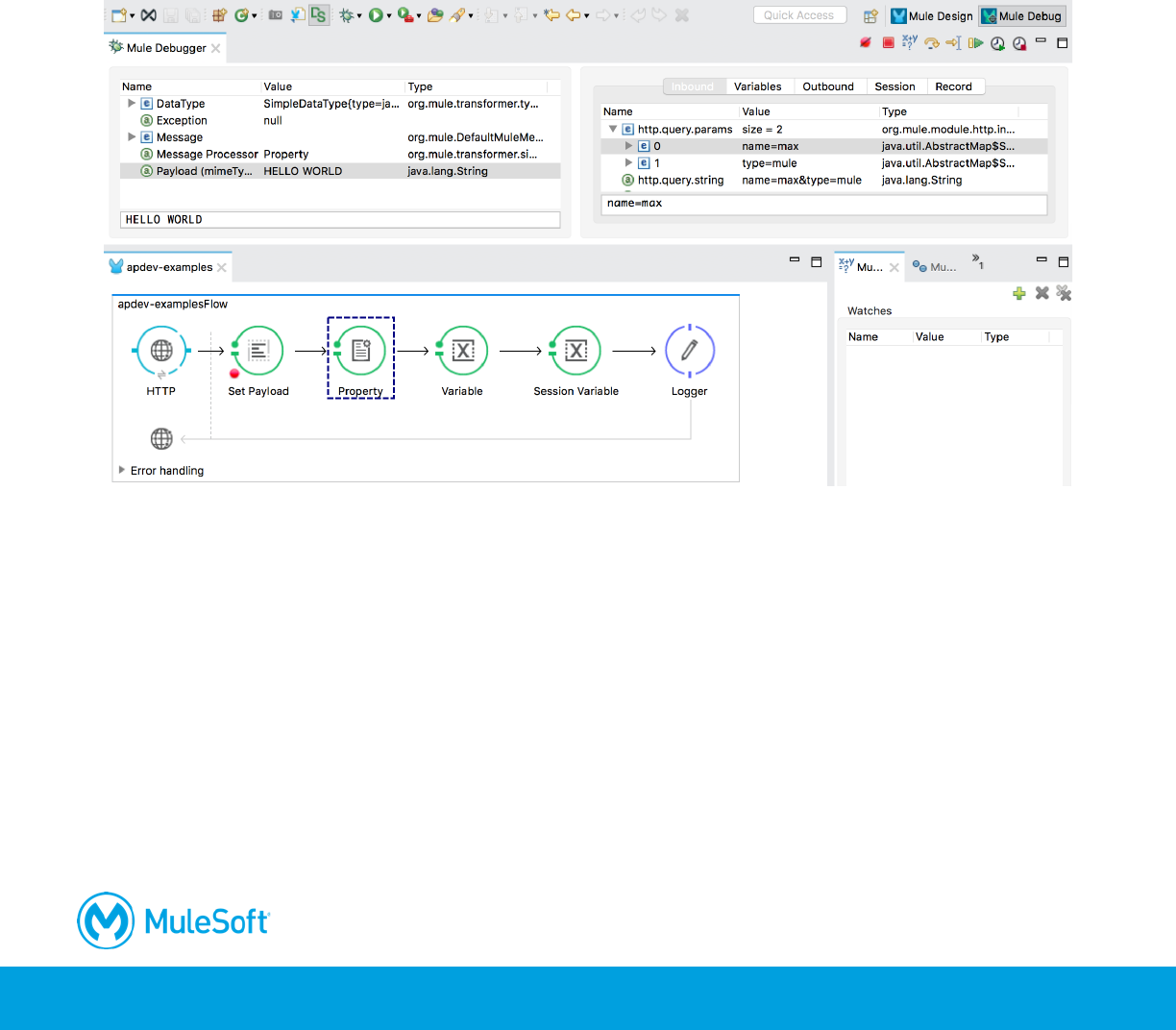Close the apdev-examples editor tab
The width and height of the screenshot is (1176, 1030).
point(222,268)
